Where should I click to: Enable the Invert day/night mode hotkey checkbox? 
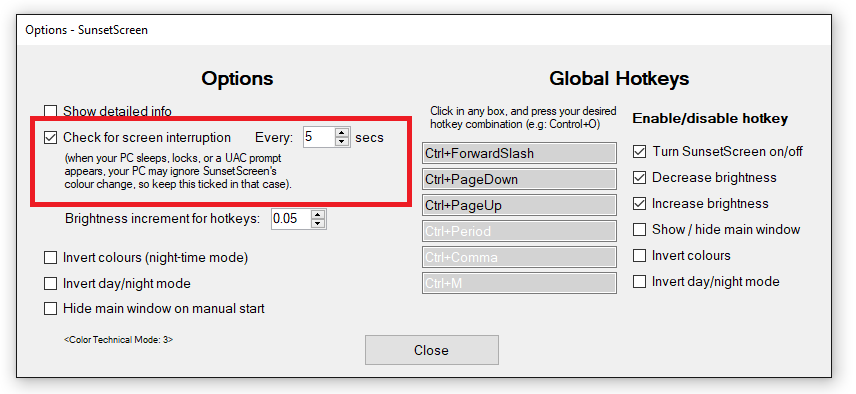point(639,282)
